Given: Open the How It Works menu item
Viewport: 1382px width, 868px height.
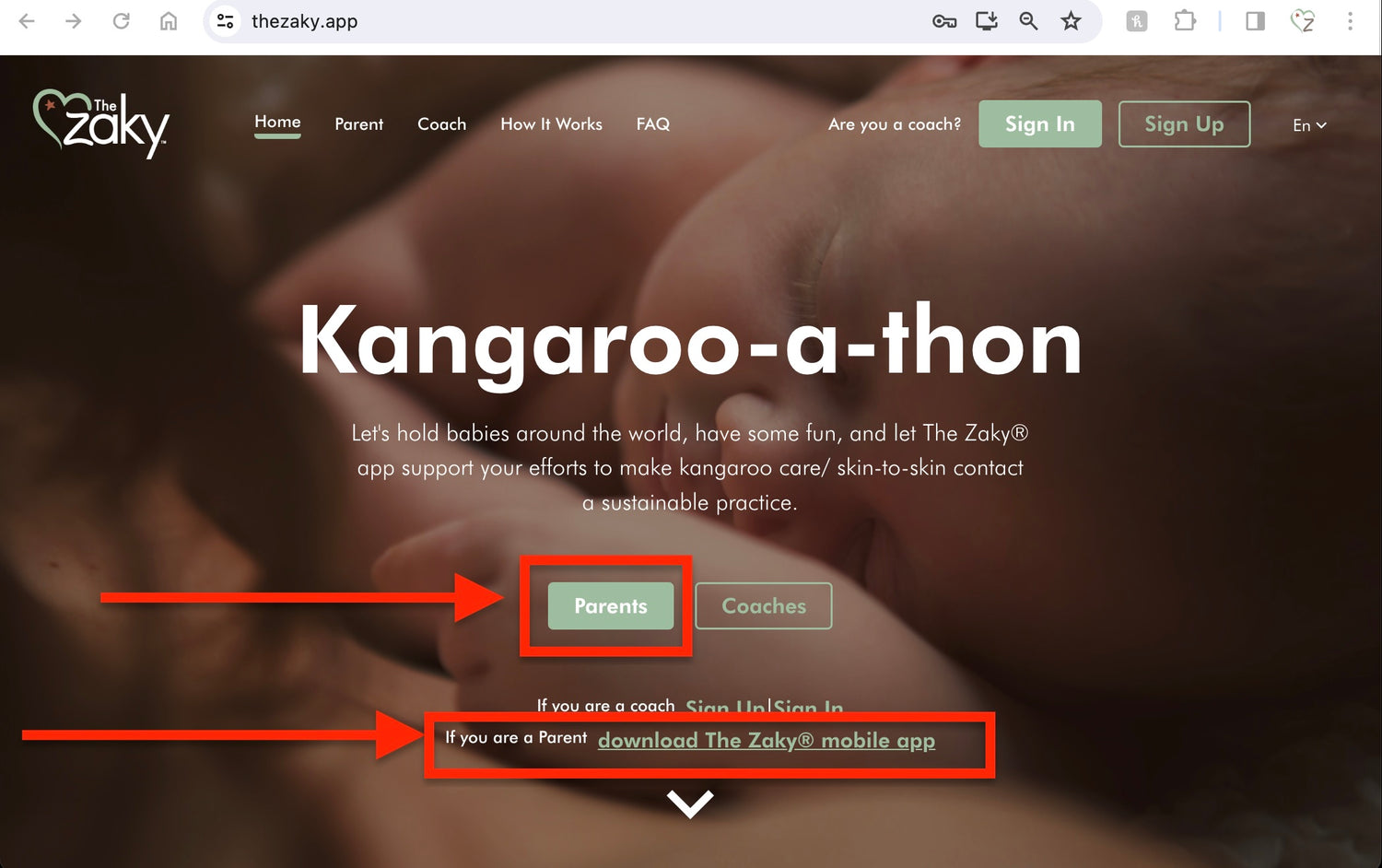Looking at the screenshot, I should [x=551, y=123].
